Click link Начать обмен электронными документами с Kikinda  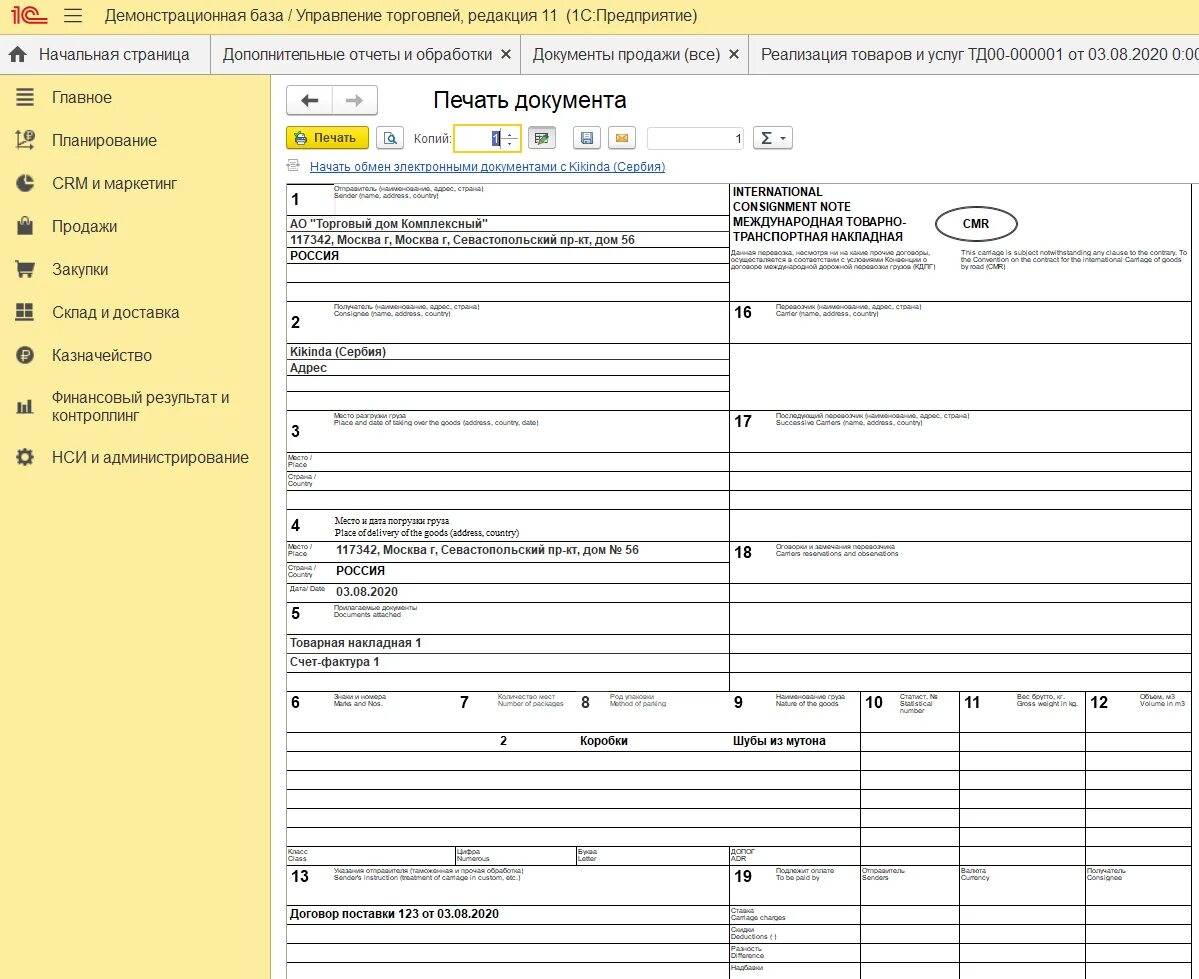[487, 167]
